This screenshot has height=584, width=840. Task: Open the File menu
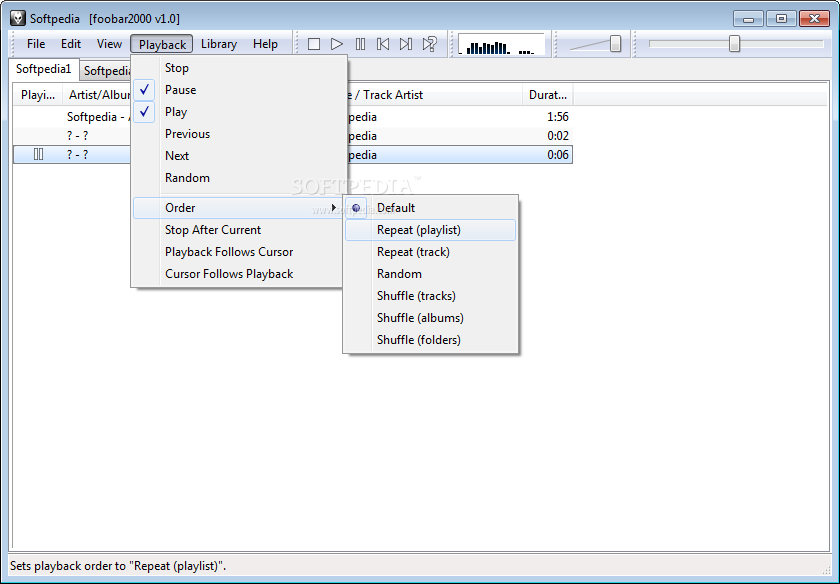pos(36,44)
